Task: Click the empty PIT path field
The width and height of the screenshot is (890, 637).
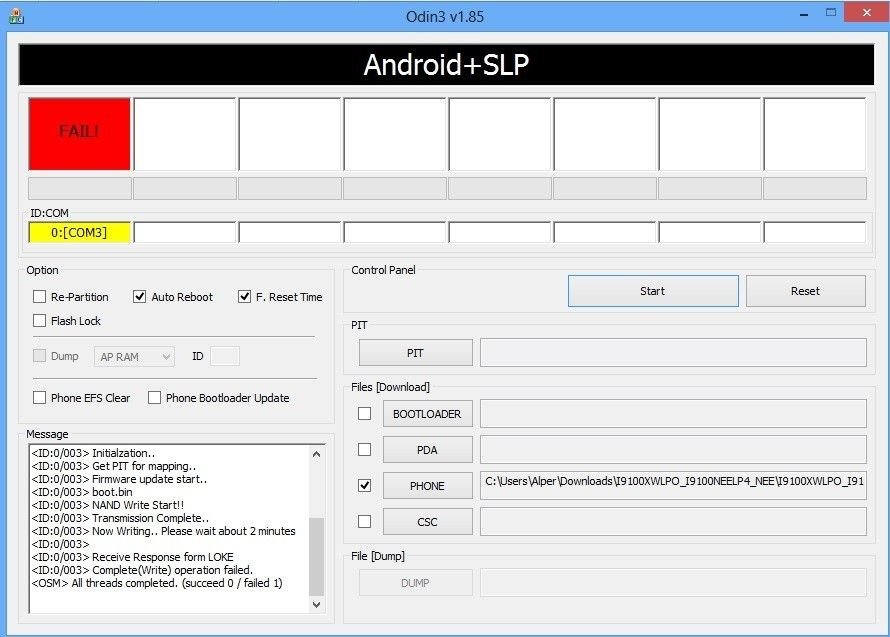Action: click(673, 353)
